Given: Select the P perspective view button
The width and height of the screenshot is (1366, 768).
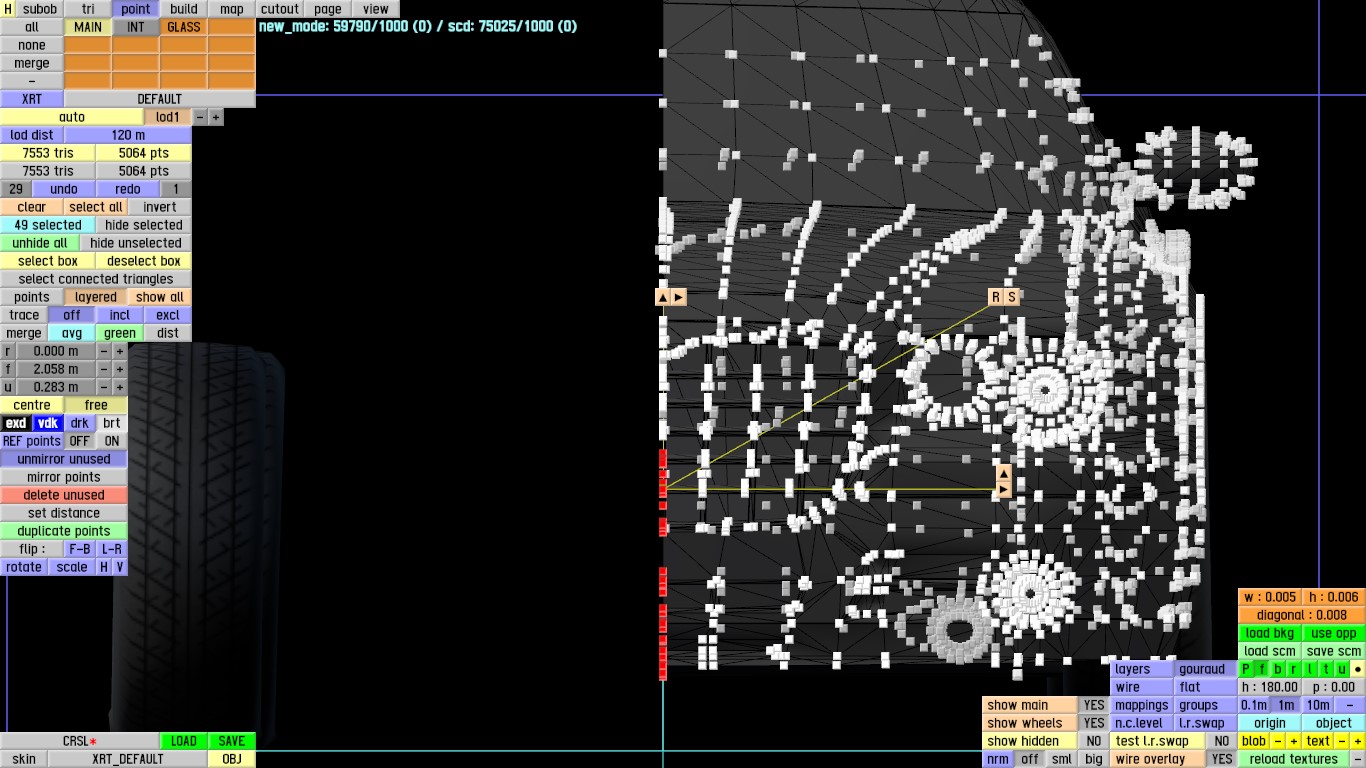Looking at the screenshot, I should tap(1246, 669).
